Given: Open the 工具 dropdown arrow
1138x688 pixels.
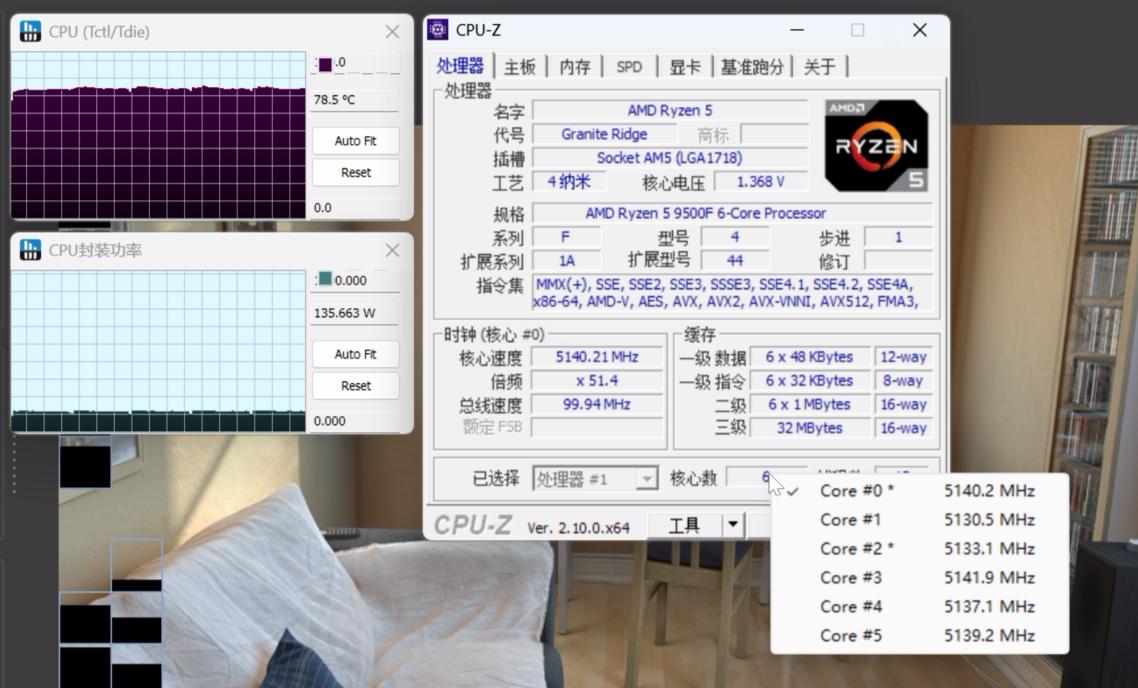Looking at the screenshot, I should tap(733, 524).
